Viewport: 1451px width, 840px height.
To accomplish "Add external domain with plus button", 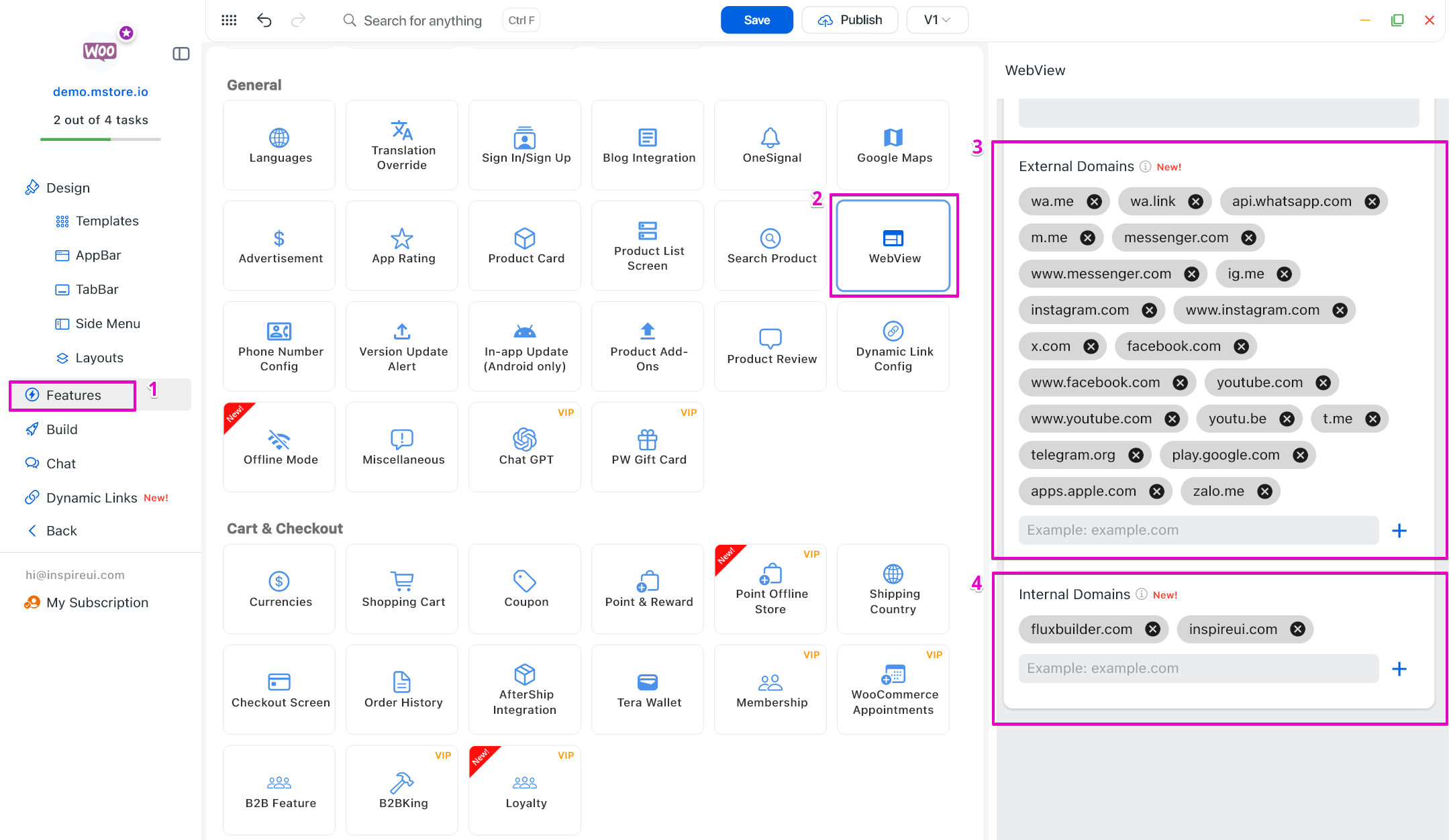I will (x=1399, y=531).
